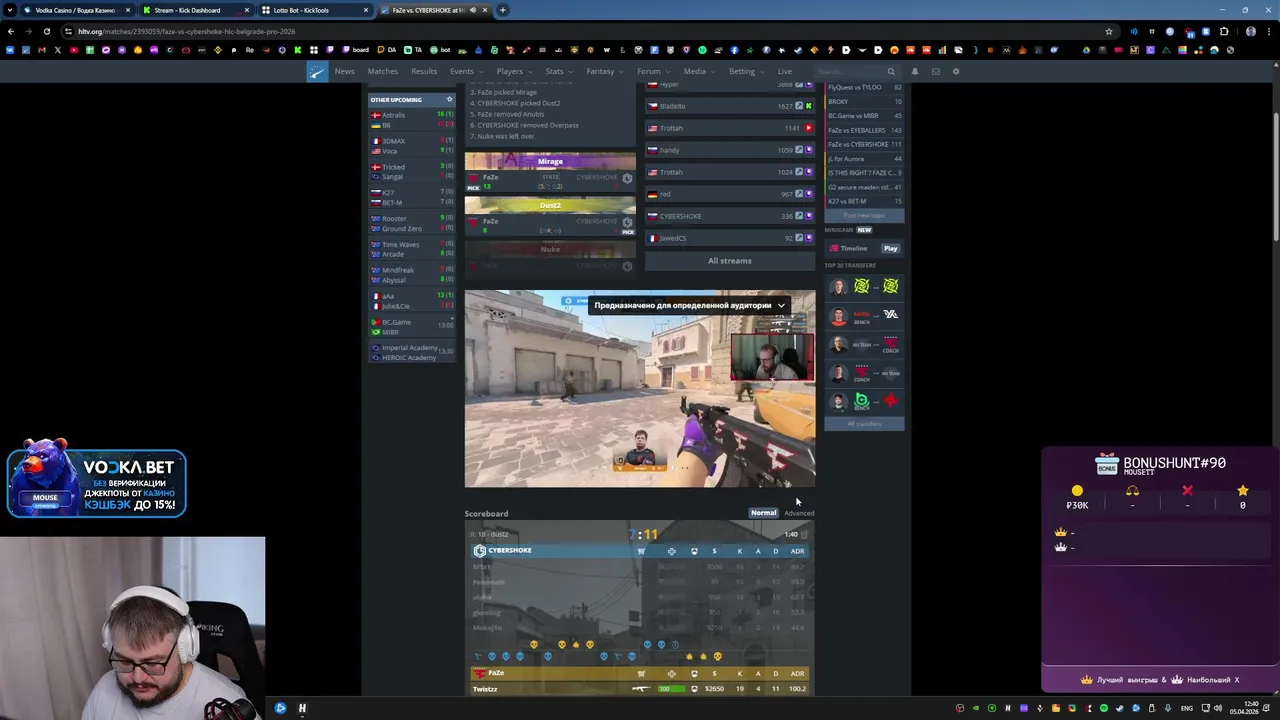Expand the Betting dropdown

pyautogui.click(x=745, y=71)
